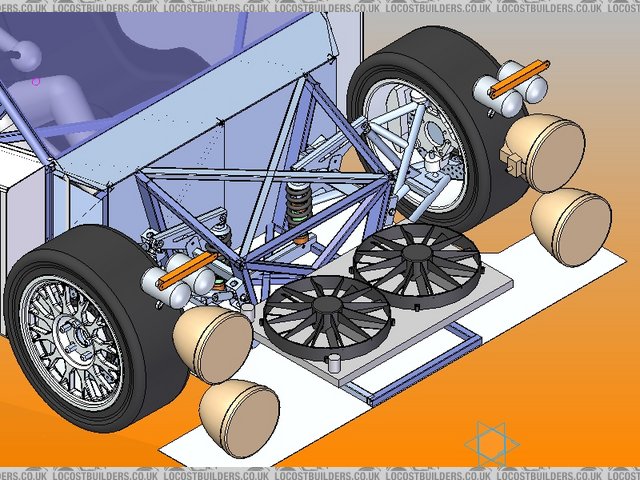Screen dimensions: 640x480
Task: Select the gear lever knob
Action: click(27, 54)
